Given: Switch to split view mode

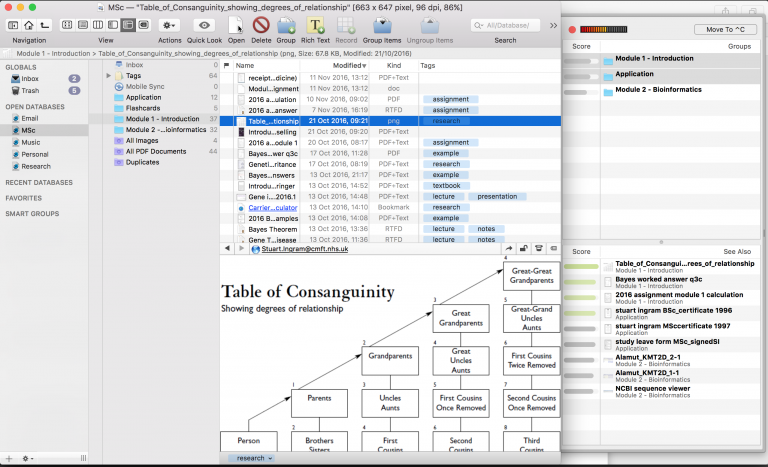Looking at the screenshot, I should point(113,25).
